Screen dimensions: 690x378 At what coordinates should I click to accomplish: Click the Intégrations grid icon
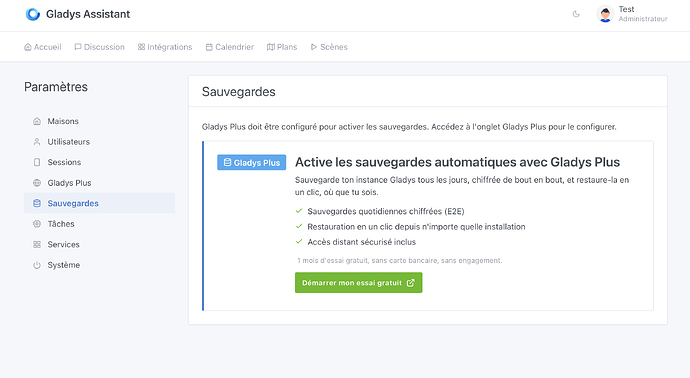(141, 47)
